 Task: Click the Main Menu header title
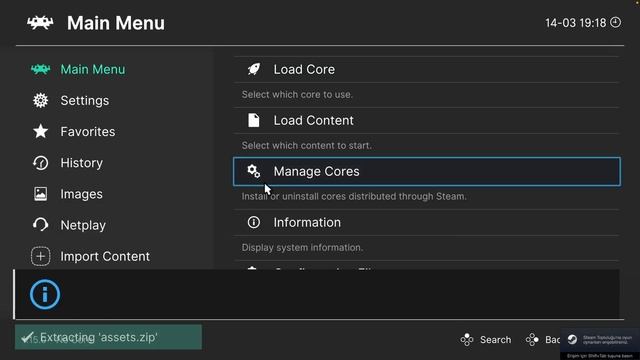pyautogui.click(x=116, y=23)
